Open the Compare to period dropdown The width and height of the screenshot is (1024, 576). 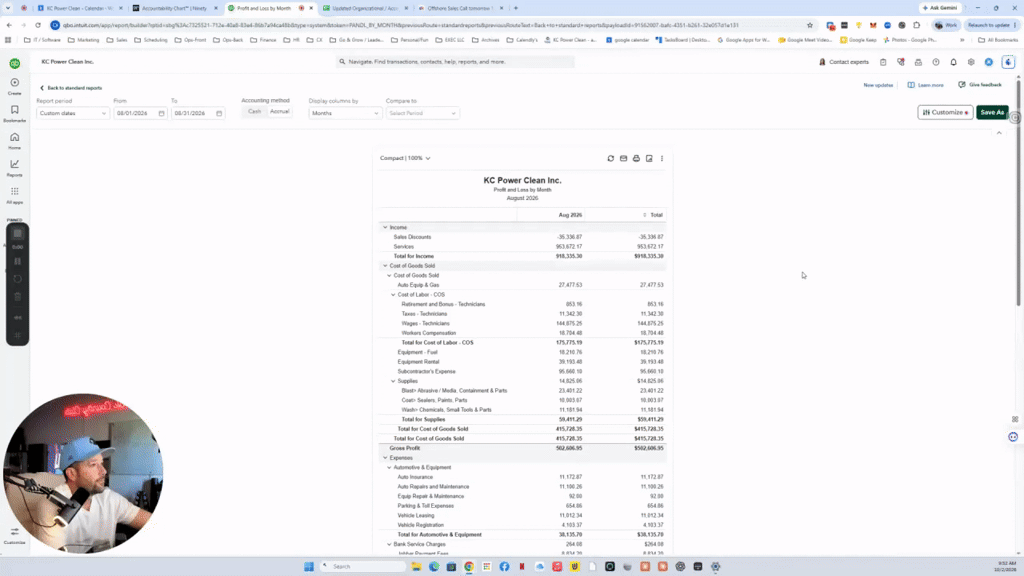pos(422,114)
